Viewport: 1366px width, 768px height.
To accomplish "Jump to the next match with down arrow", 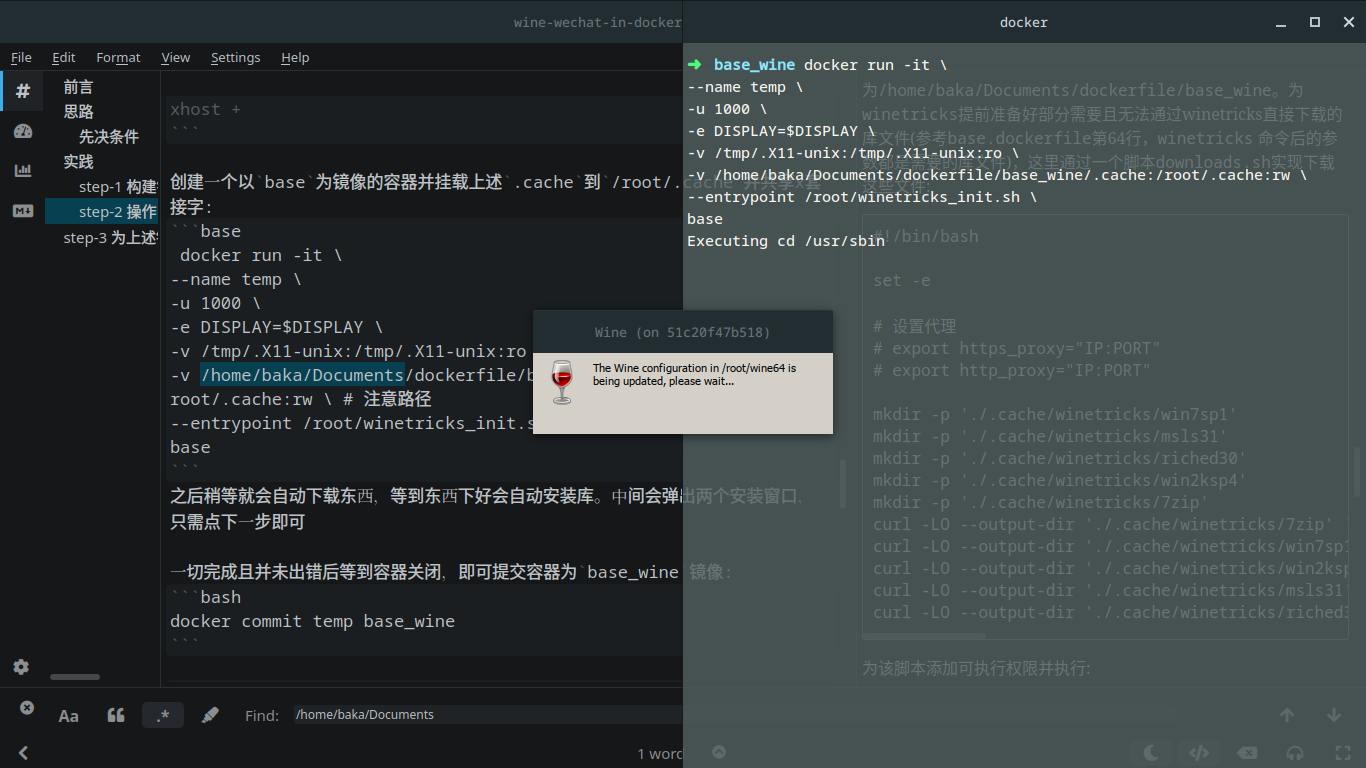I will (x=1333, y=715).
